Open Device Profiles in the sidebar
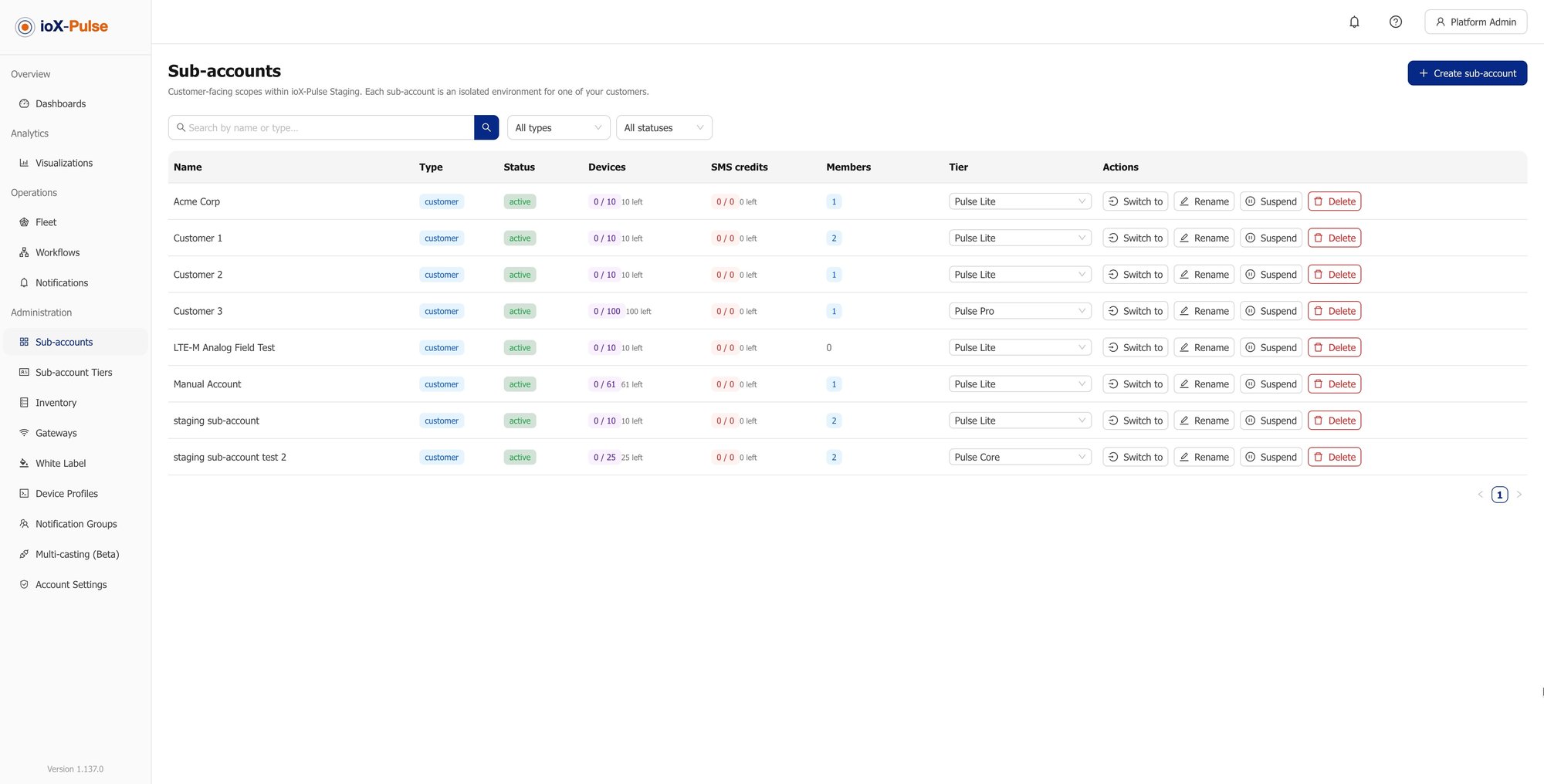Screen dimensions: 1544x784 tap(76, 493)
